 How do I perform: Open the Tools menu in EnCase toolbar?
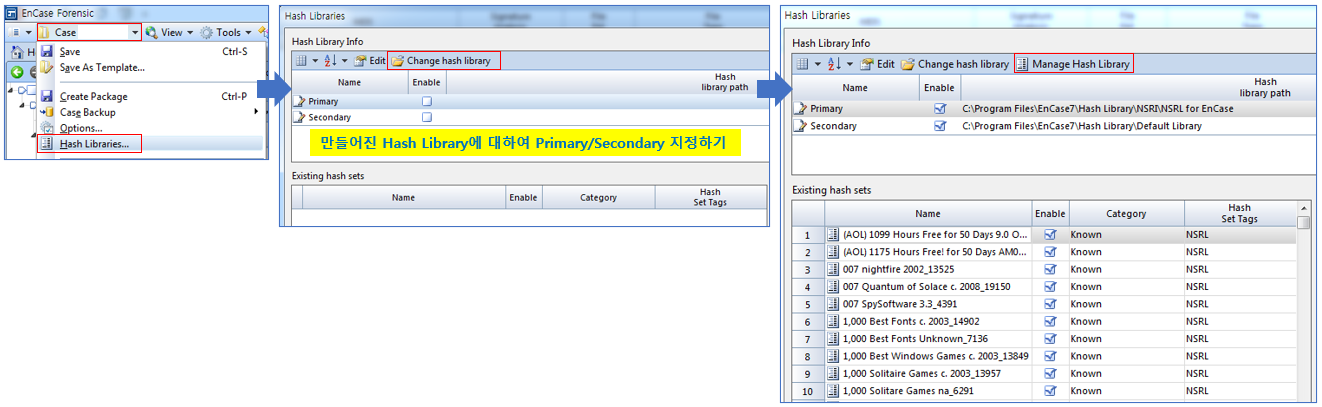[226, 32]
